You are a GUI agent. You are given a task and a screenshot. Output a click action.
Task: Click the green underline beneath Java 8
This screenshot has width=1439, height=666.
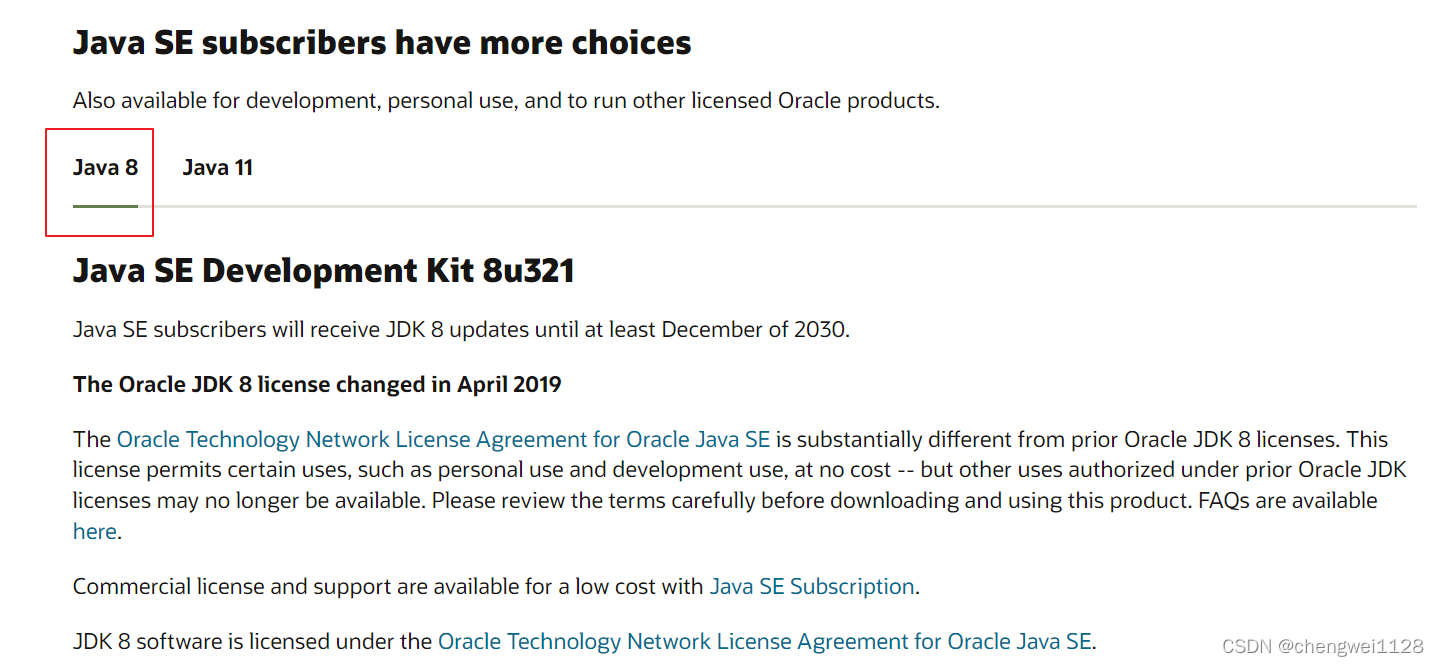click(x=105, y=206)
